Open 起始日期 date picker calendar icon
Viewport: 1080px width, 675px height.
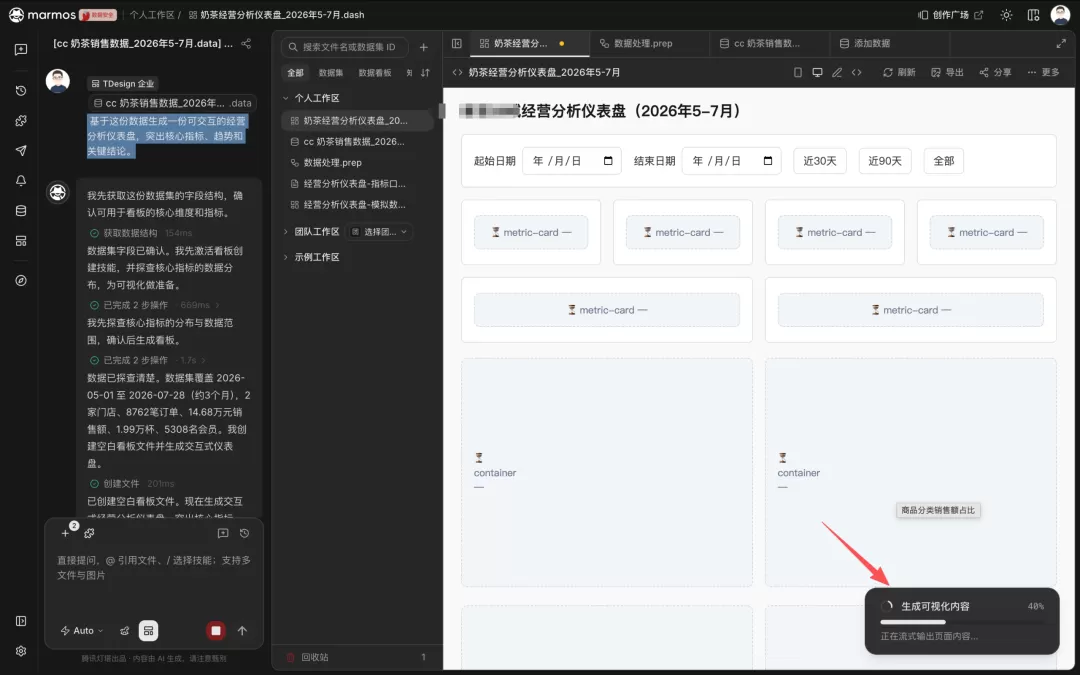point(608,160)
